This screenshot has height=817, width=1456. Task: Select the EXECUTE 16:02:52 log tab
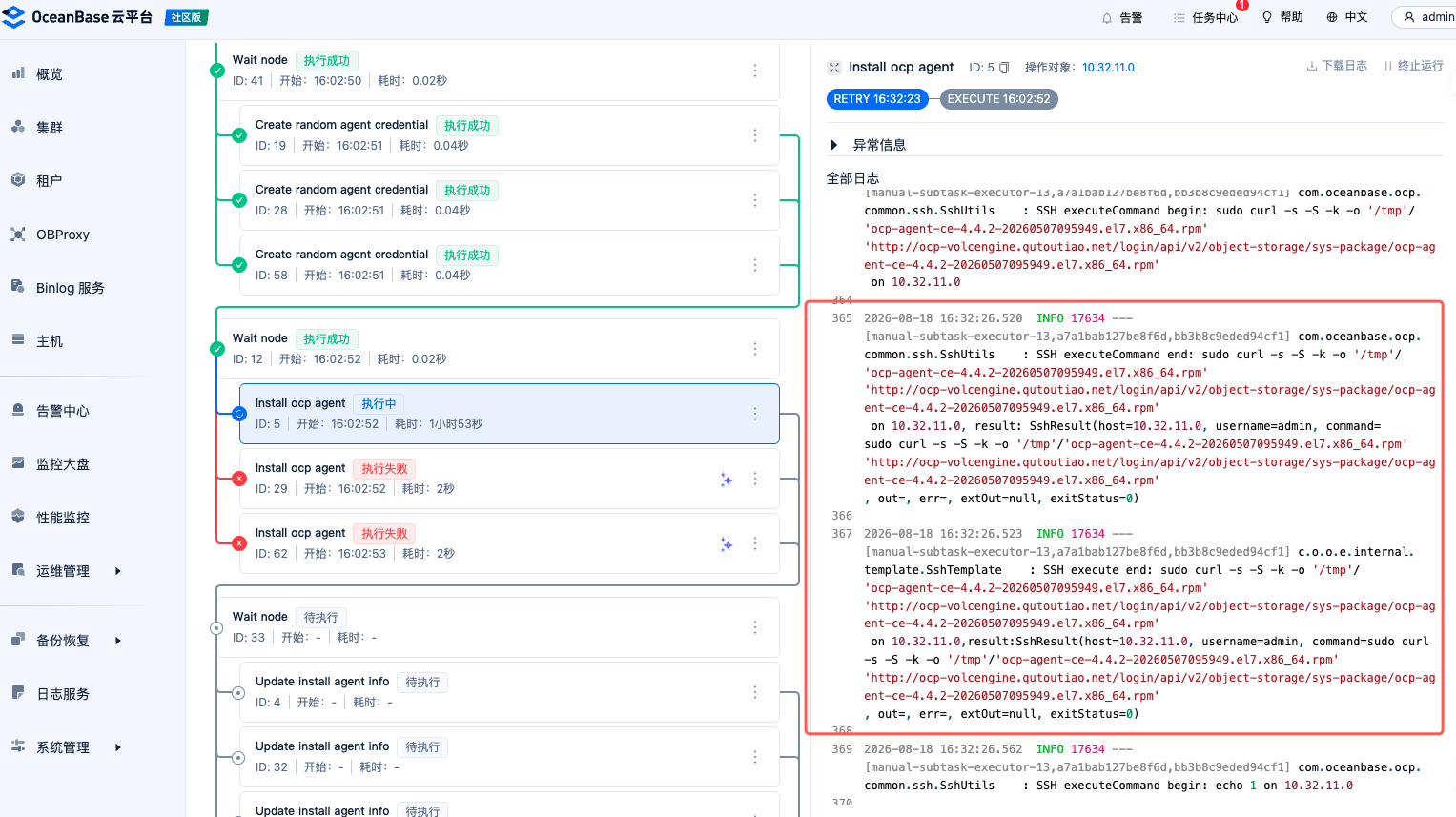coord(998,99)
